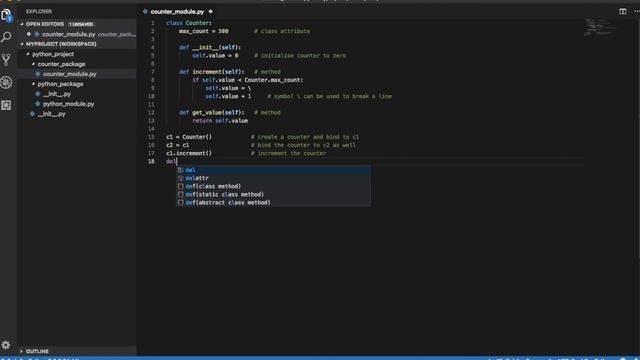The image size is (640, 360).
Task: Split the editor to the right
Action: pyautogui.click(x=622, y=11)
